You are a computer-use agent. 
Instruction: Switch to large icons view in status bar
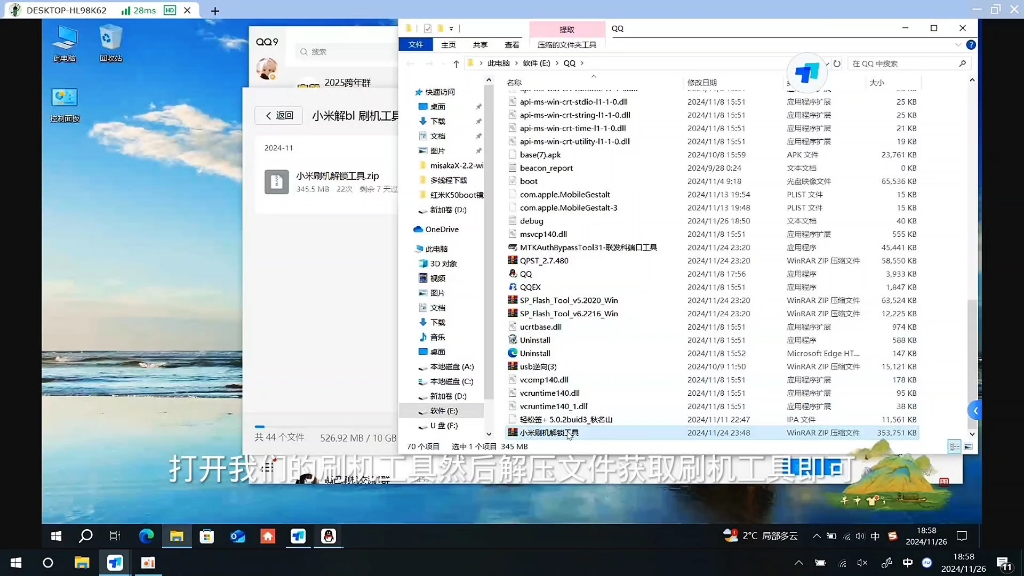pyautogui.click(x=968, y=447)
